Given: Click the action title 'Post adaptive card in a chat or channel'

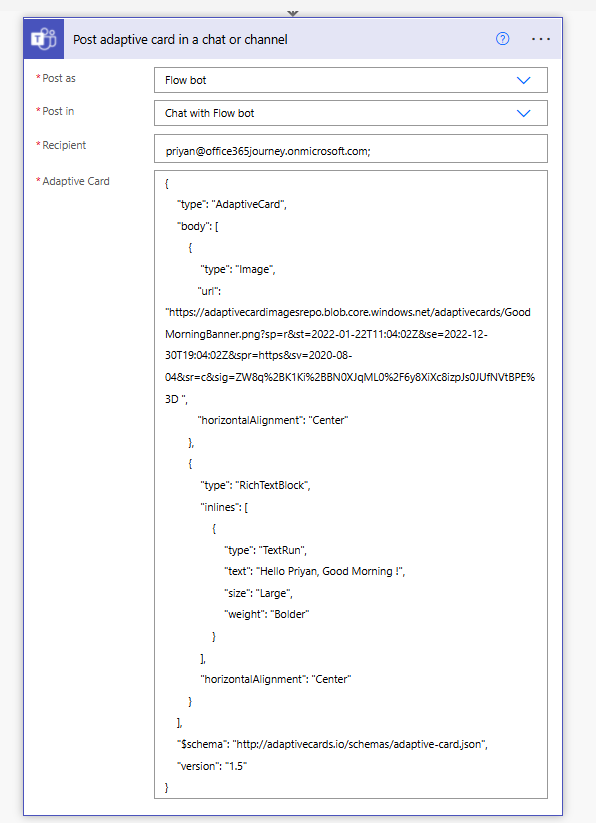Looking at the screenshot, I should (x=180, y=39).
